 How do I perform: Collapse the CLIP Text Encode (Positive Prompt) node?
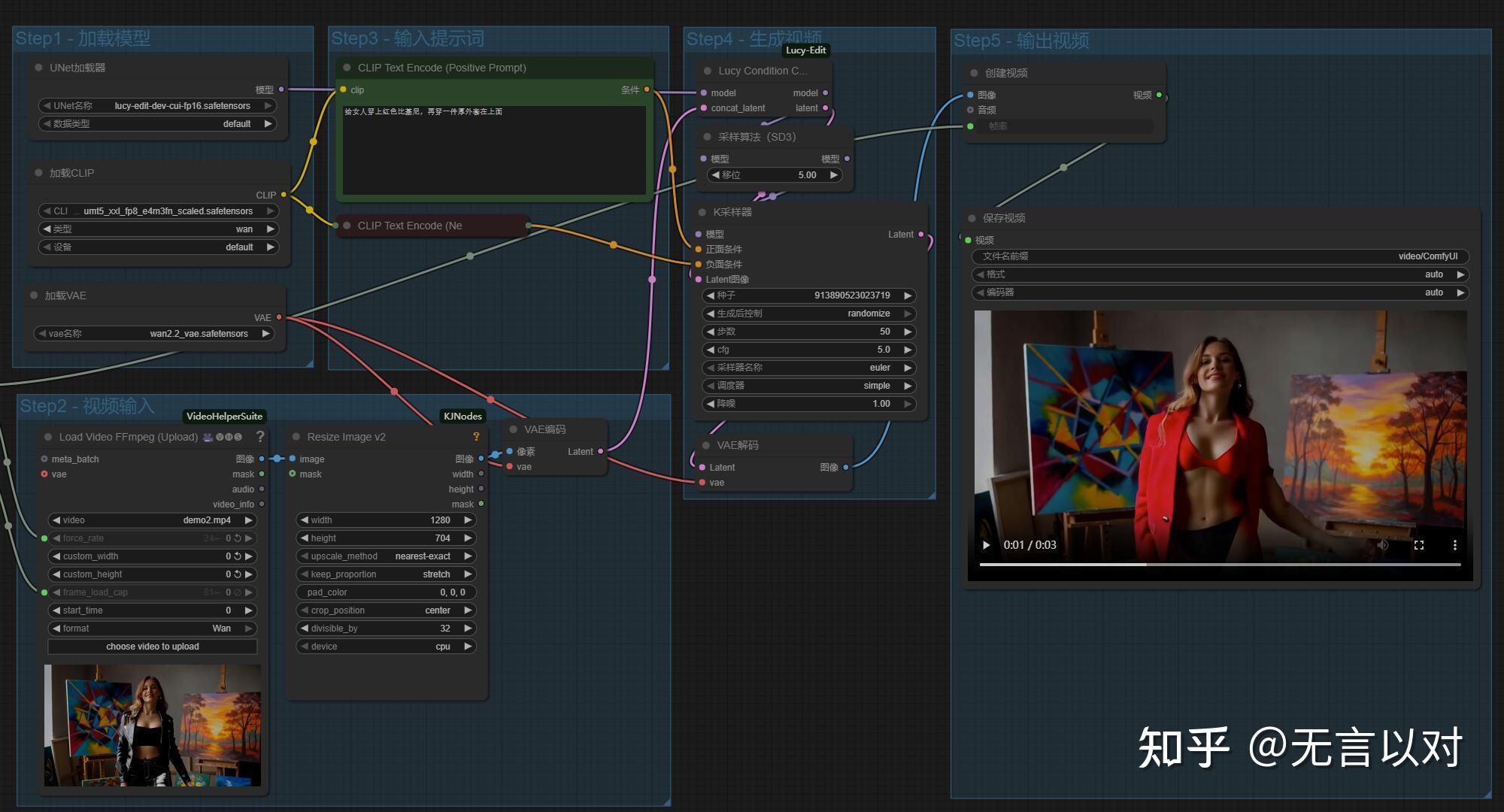click(347, 68)
